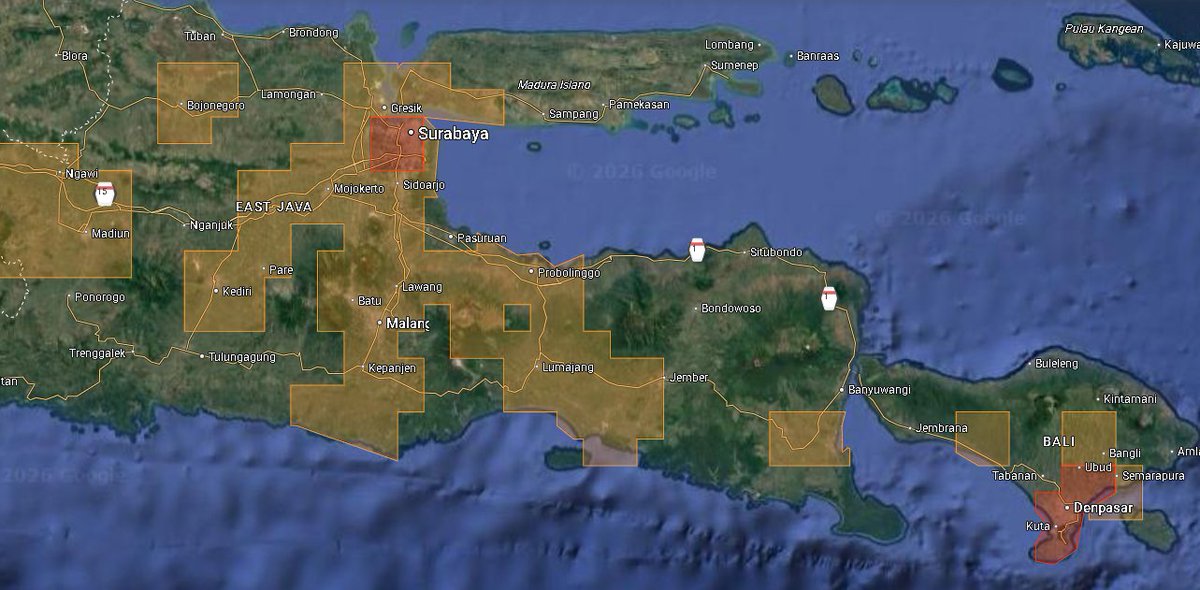Select the Bojonegoro label
The width and height of the screenshot is (1200, 590).
pos(216,104)
